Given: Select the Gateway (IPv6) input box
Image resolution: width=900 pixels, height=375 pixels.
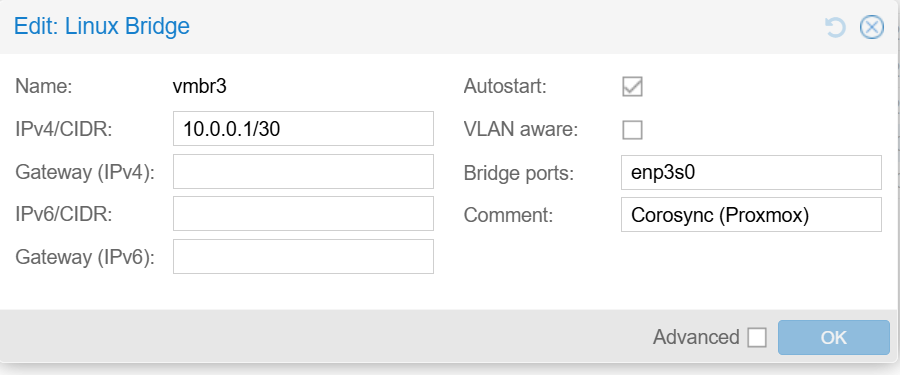Looking at the screenshot, I should [x=303, y=256].
